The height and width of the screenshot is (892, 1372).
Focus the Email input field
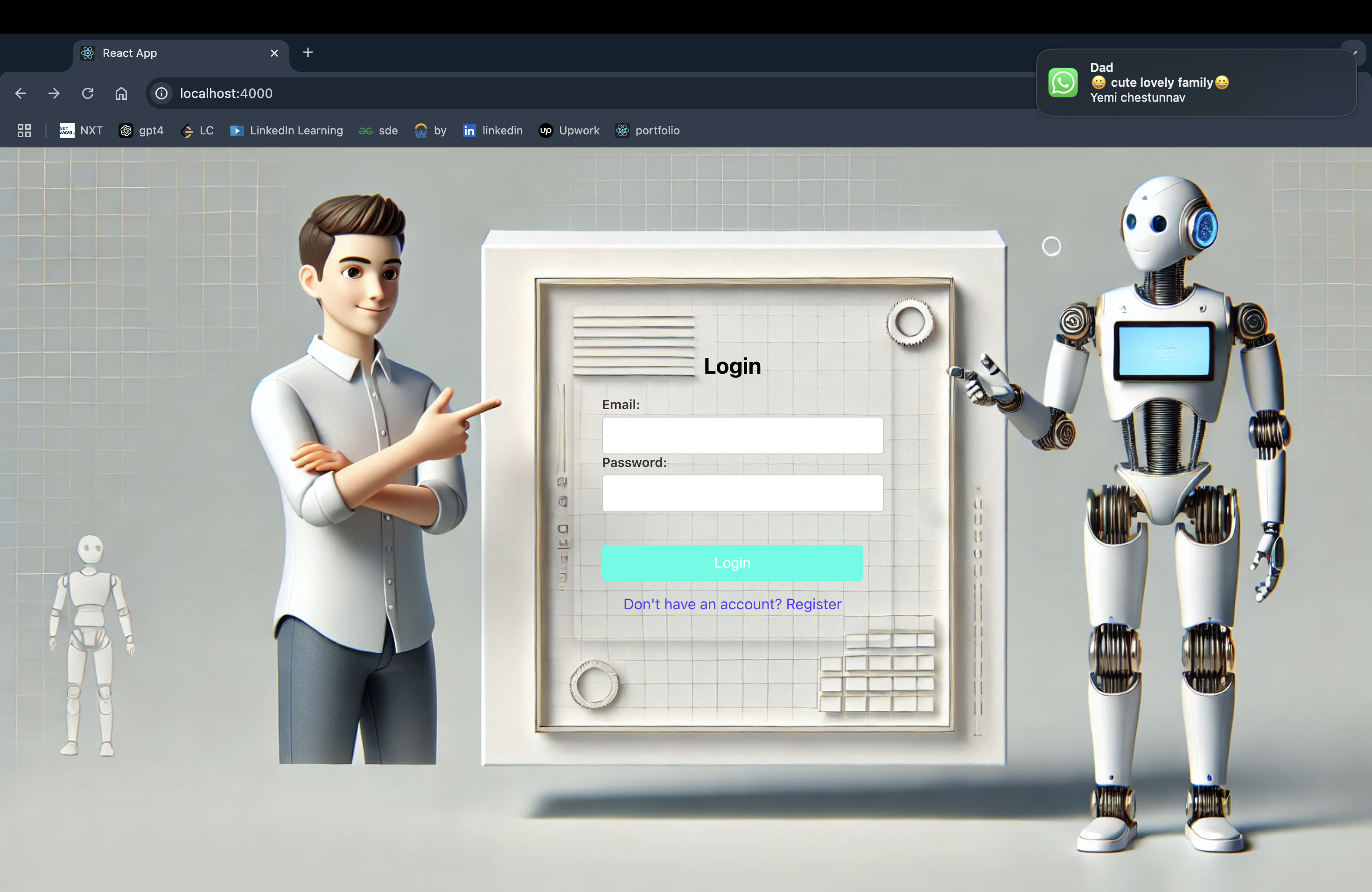point(742,436)
